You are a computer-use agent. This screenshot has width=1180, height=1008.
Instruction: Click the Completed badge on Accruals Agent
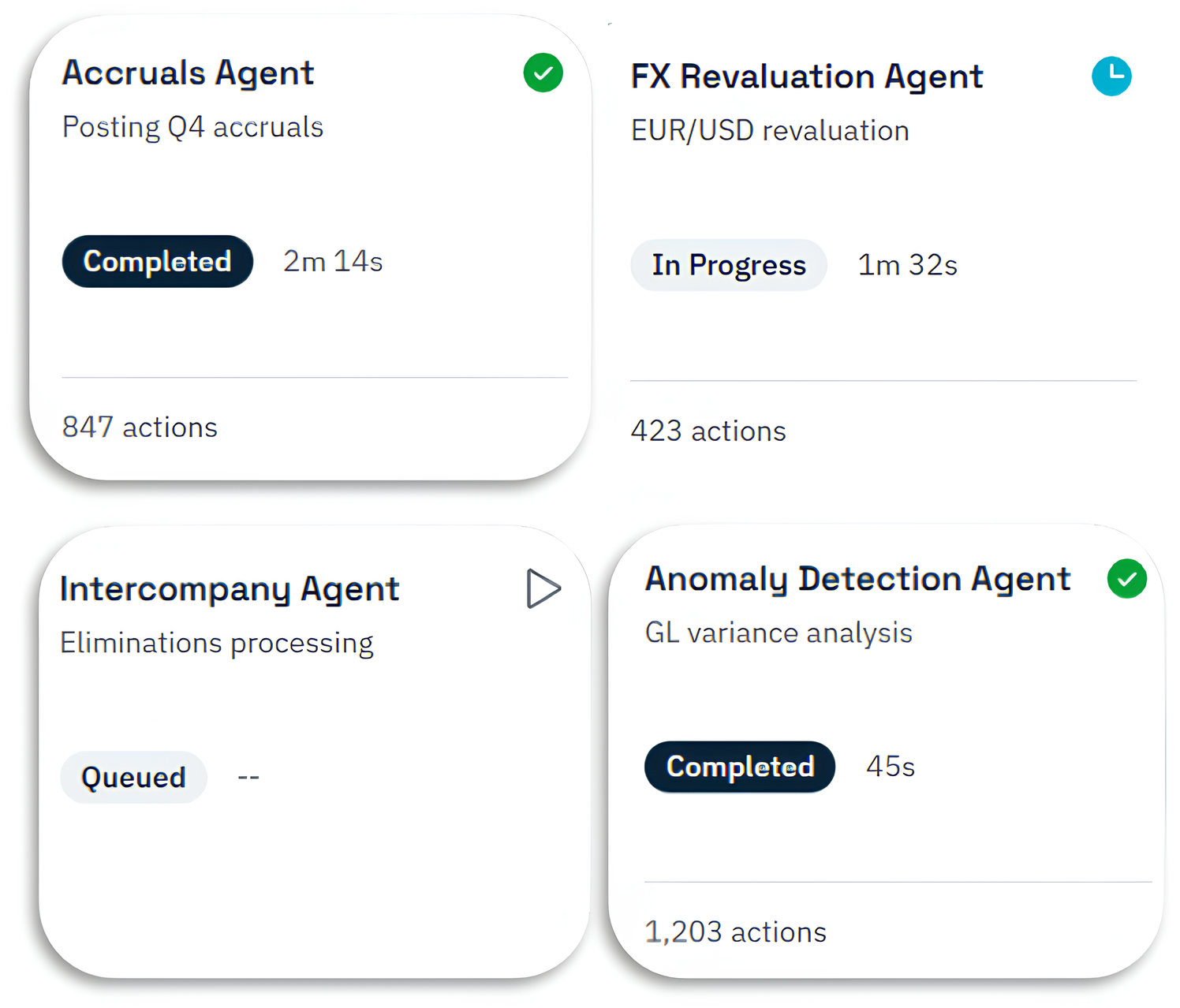coord(158,262)
